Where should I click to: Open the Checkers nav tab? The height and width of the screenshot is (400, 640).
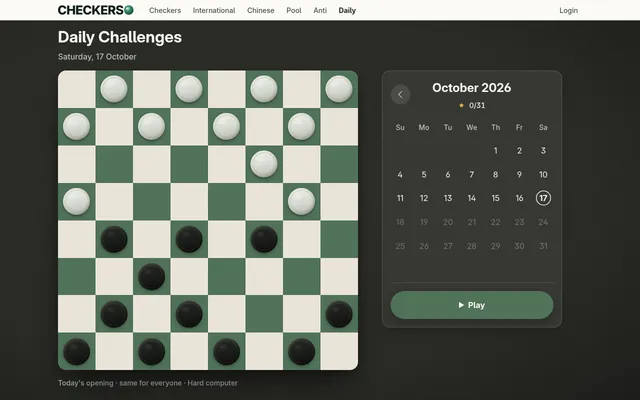[x=165, y=11]
